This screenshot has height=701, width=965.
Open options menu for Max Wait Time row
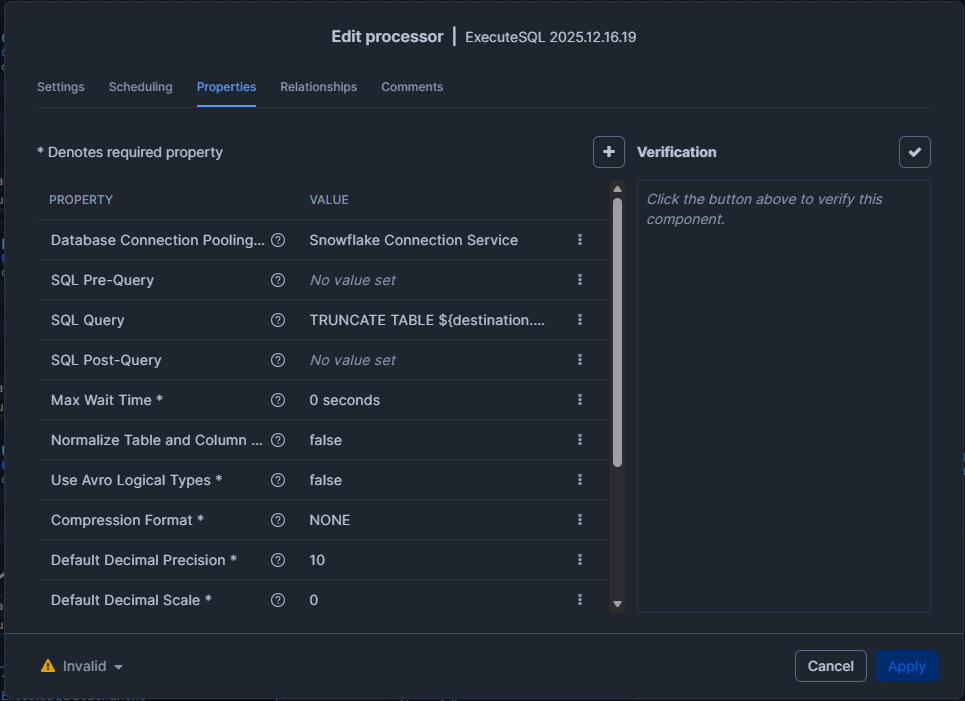(x=580, y=399)
